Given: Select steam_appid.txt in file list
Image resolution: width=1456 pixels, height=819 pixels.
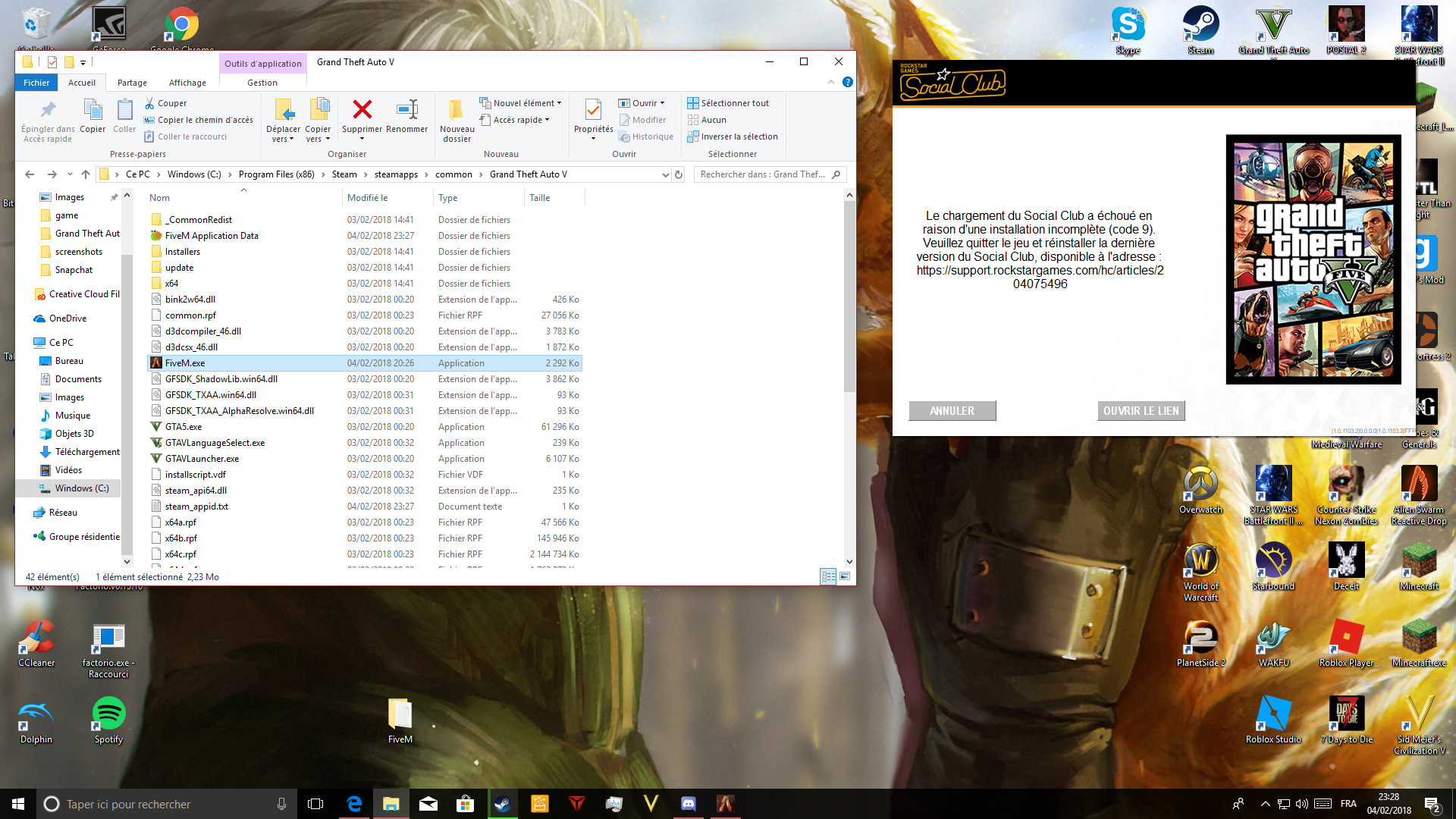Looking at the screenshot, I should 365,507.
